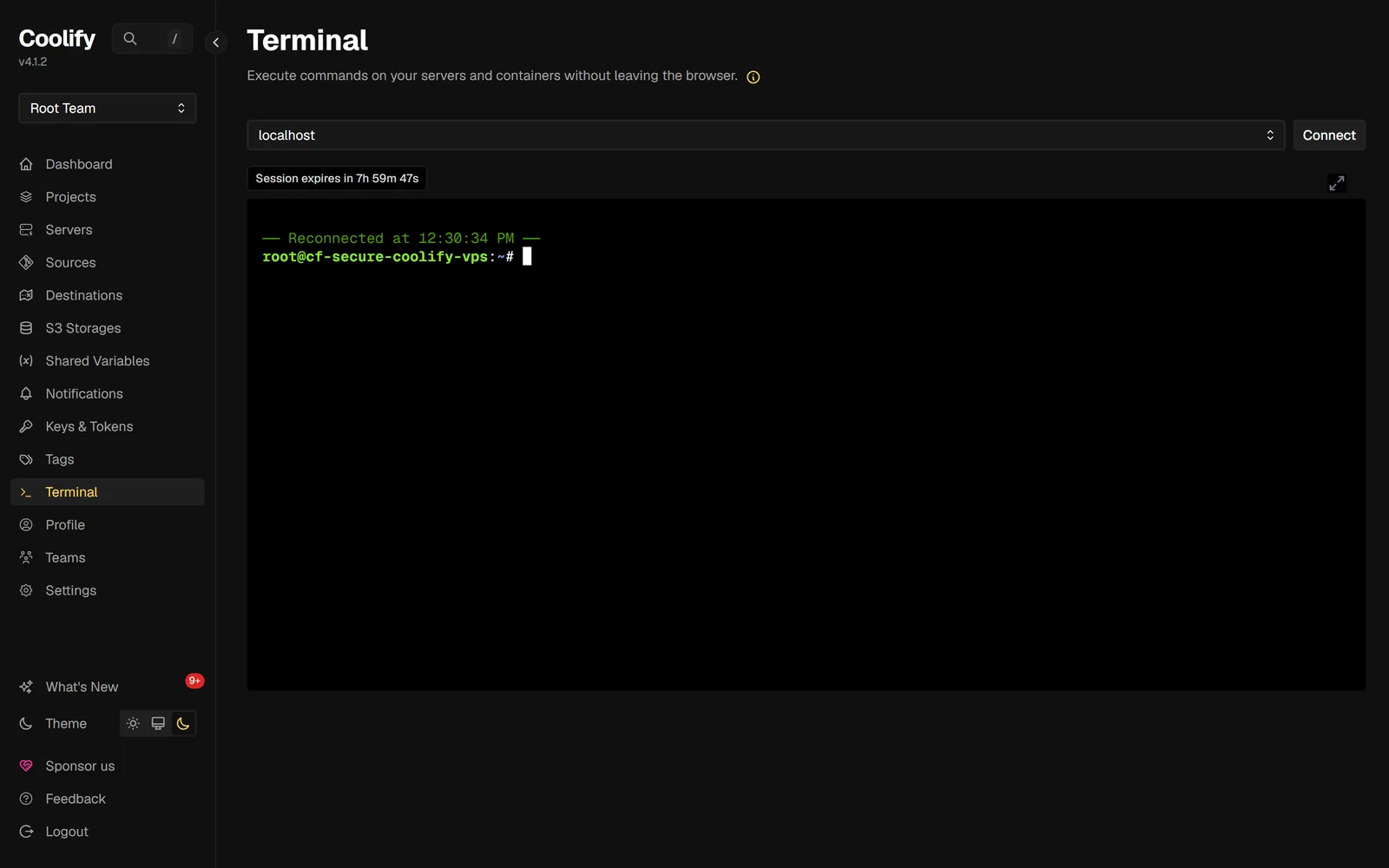The width and height of the screenshot is (1389, 868).
Task: Click the Keys & Tokens key icon
Action: point(26,426)
